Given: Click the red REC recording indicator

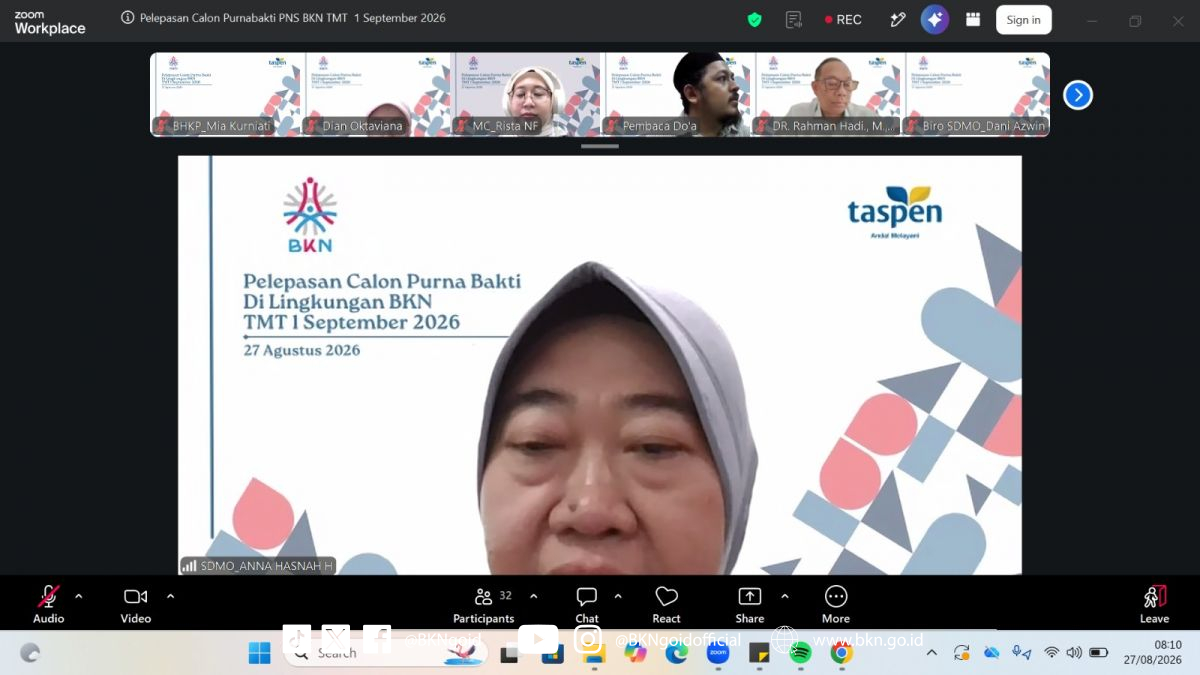Looking at the screenshot, I should (x=843, y=19).
